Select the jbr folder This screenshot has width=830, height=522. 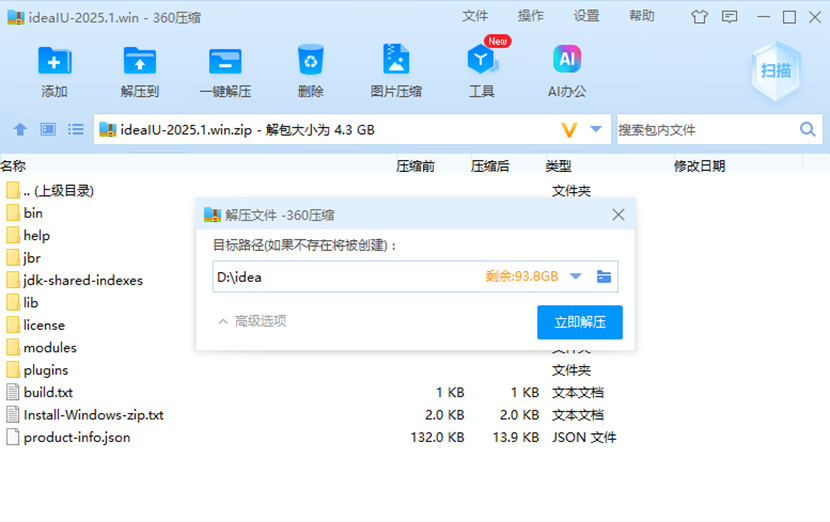pos(24,258)
